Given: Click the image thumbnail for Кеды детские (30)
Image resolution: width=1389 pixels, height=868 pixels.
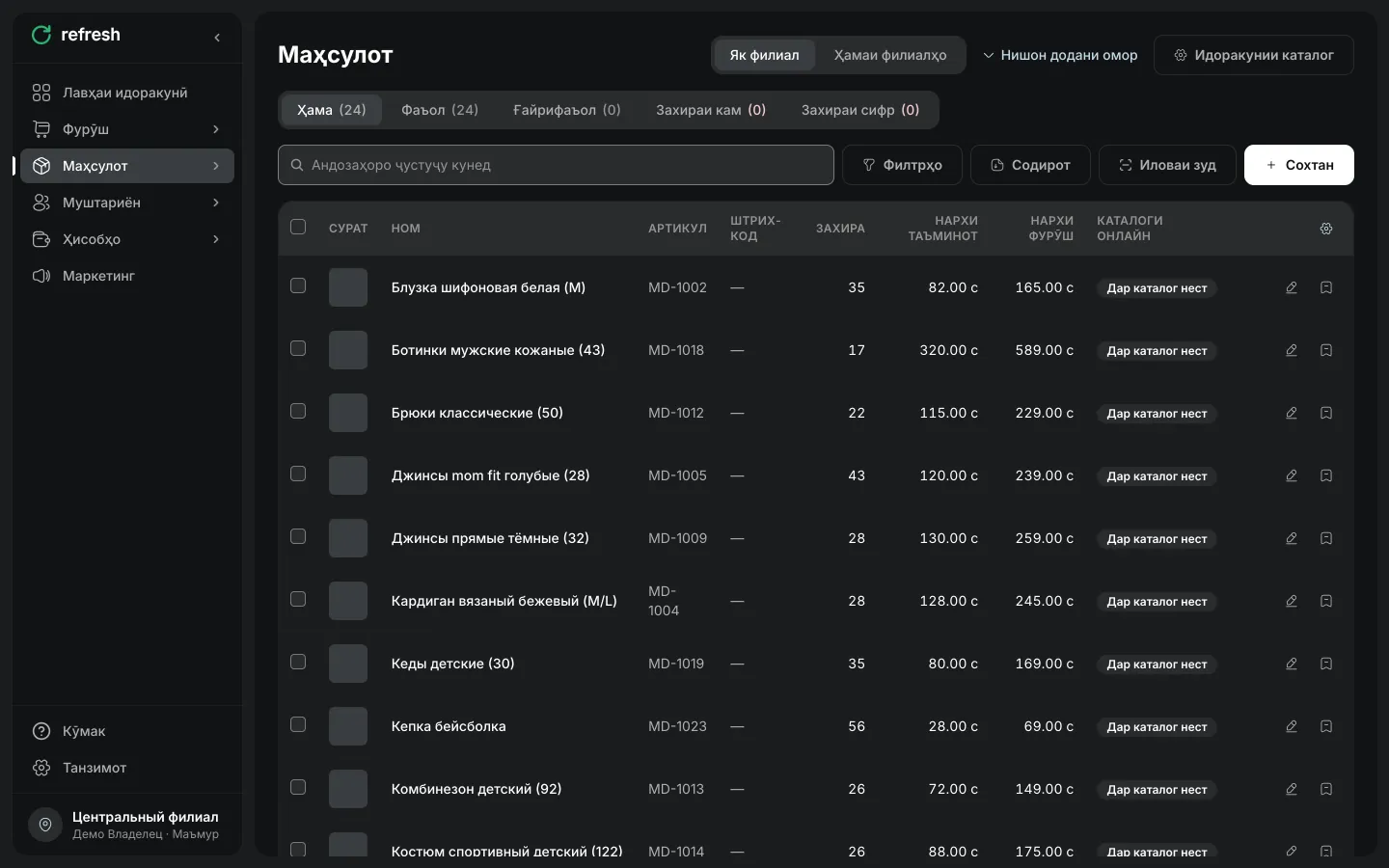Looking at the screenshot, I should pyautogui.click(x=348, y=664).
